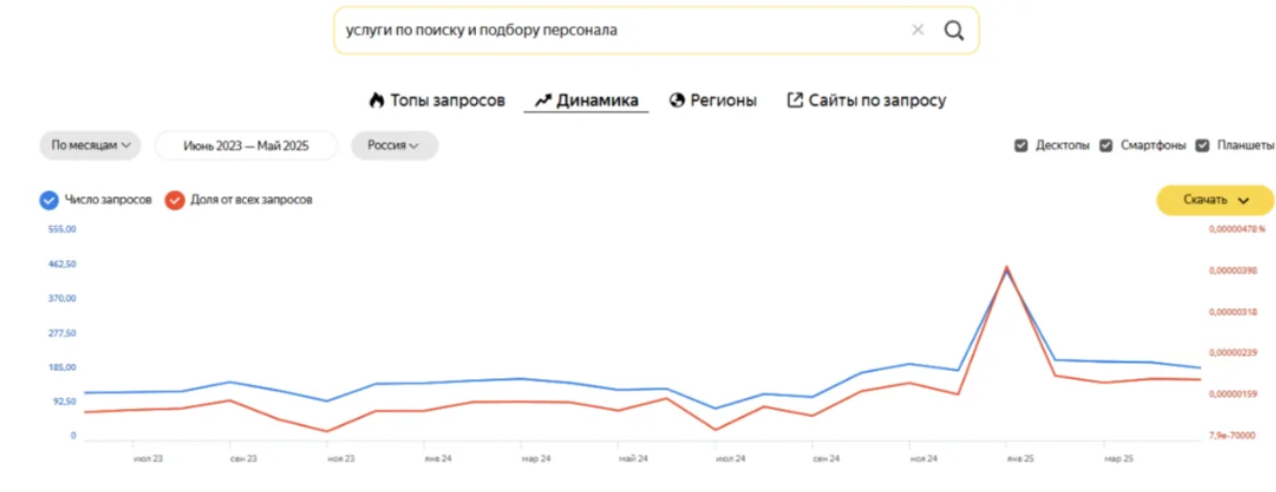Viewport: 1276px width, 492px height.
Task: Click the magnifying glass search icon
Action: click(954, 30)
